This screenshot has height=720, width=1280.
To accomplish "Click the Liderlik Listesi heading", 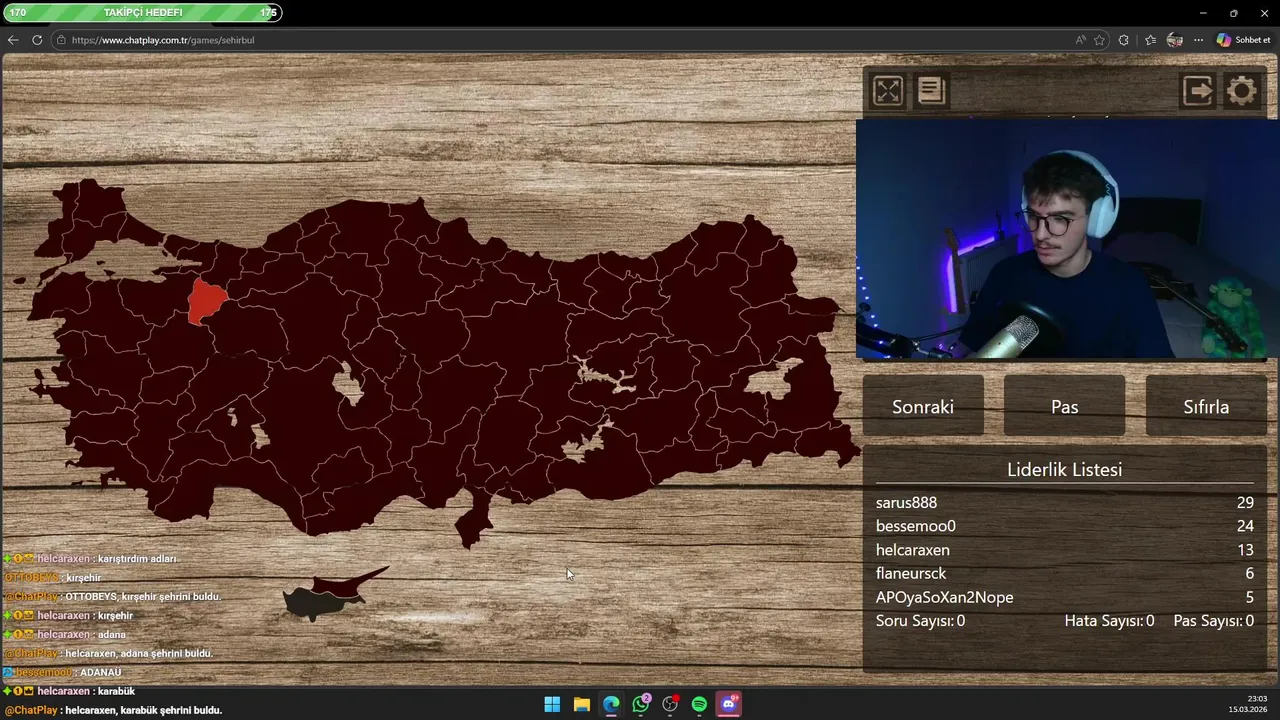I will pos(1064,469).
